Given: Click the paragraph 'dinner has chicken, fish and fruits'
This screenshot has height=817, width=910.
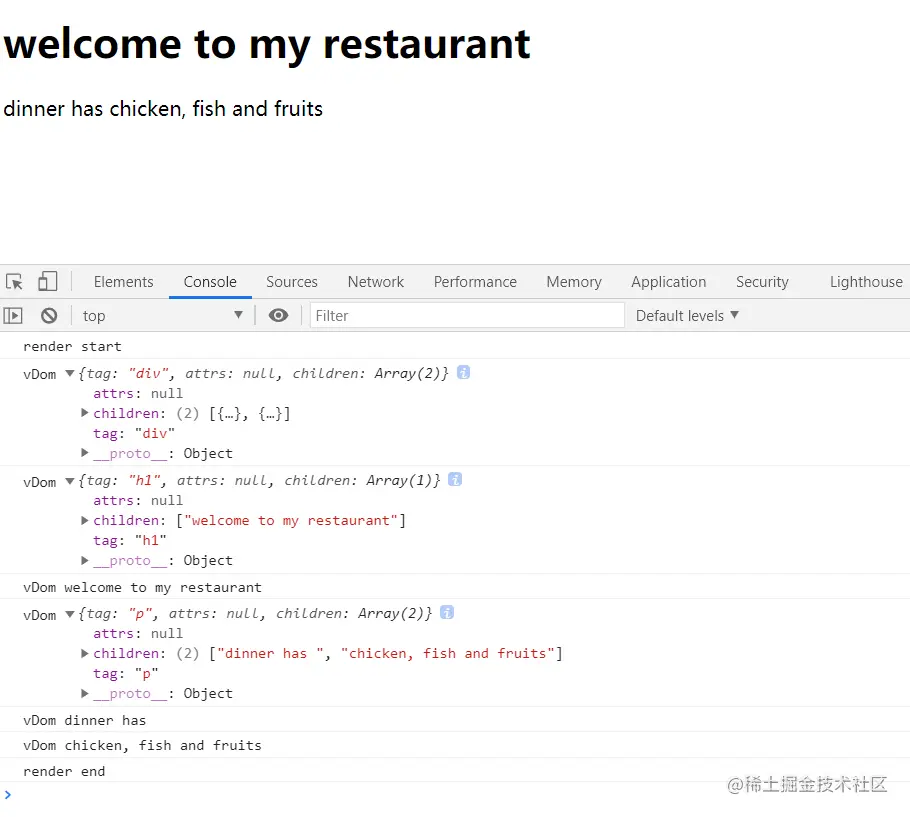Looking at the screenshot, I should tap(163, 109).
